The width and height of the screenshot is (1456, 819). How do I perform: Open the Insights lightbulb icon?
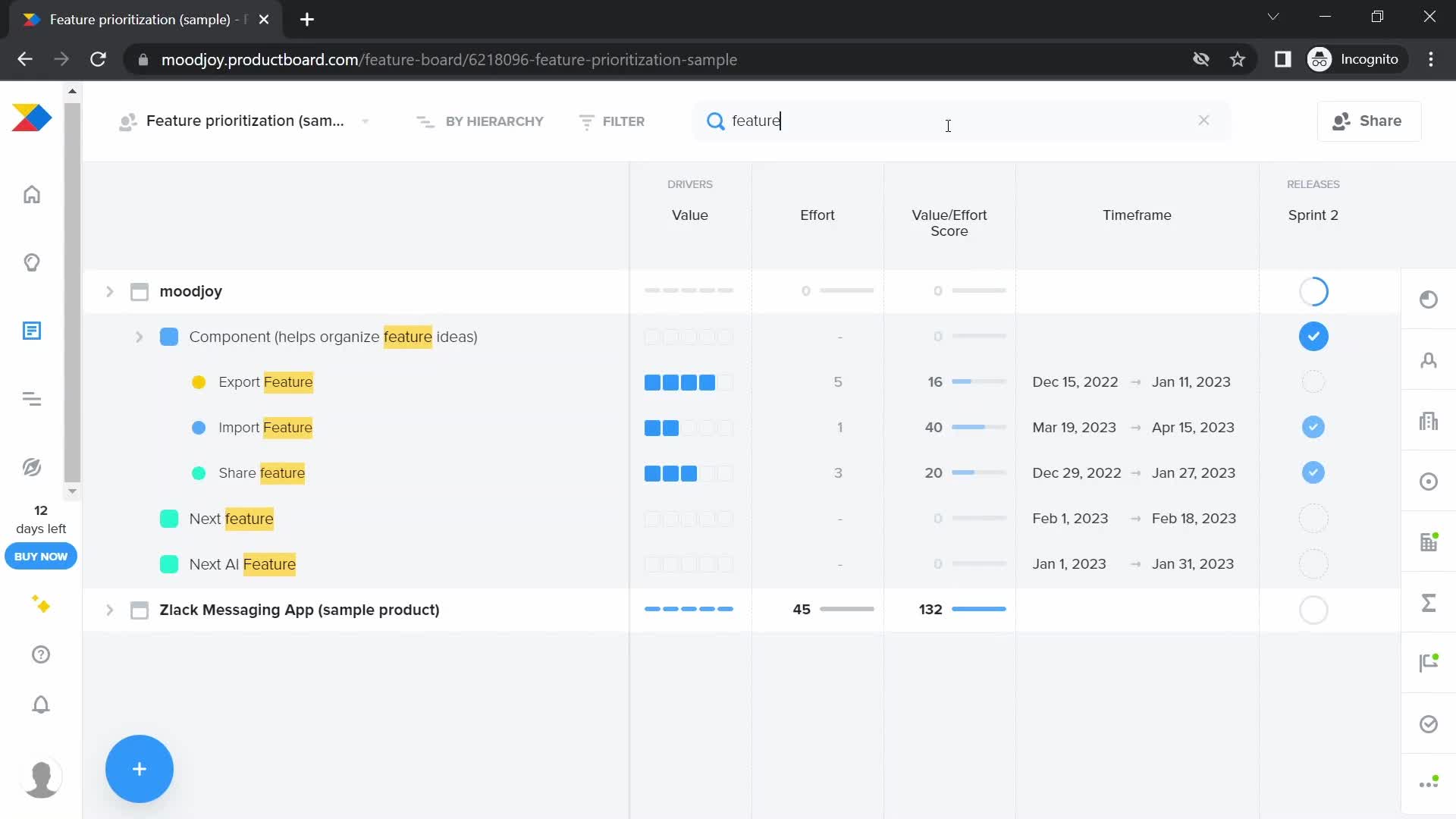[x=32, y=262]
